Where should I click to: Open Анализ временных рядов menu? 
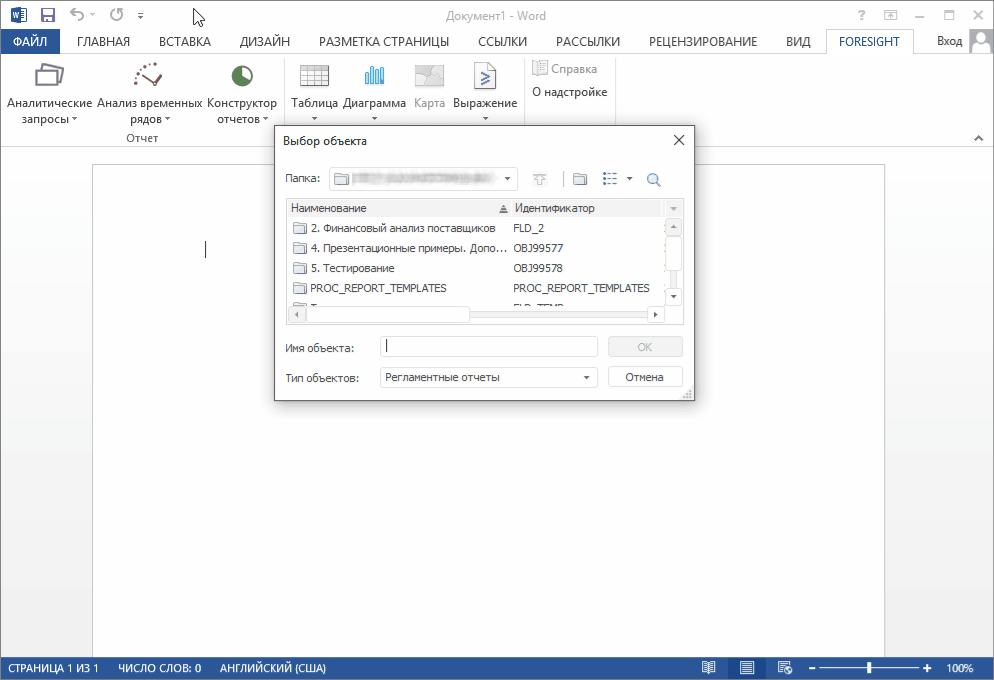[150, 93]
